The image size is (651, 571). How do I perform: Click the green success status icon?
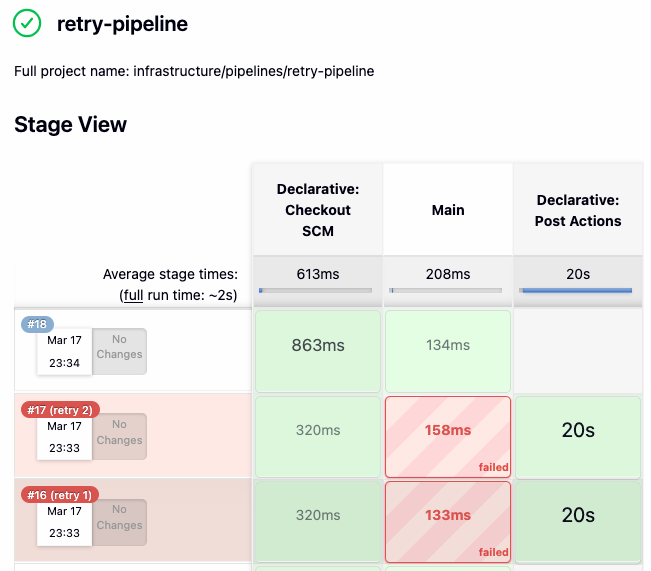point(27,24)
